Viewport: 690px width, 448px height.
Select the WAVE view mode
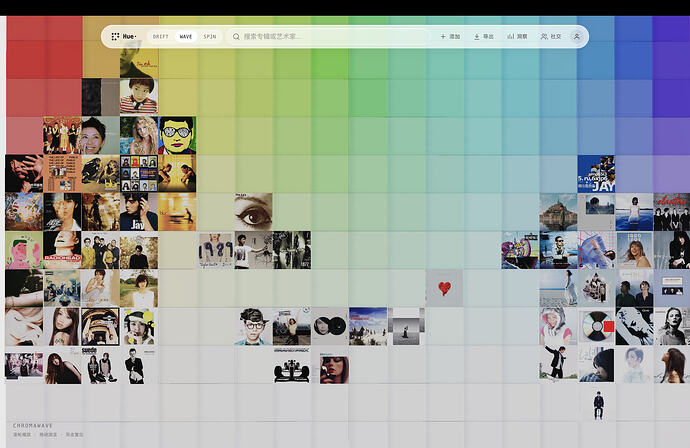186,37
